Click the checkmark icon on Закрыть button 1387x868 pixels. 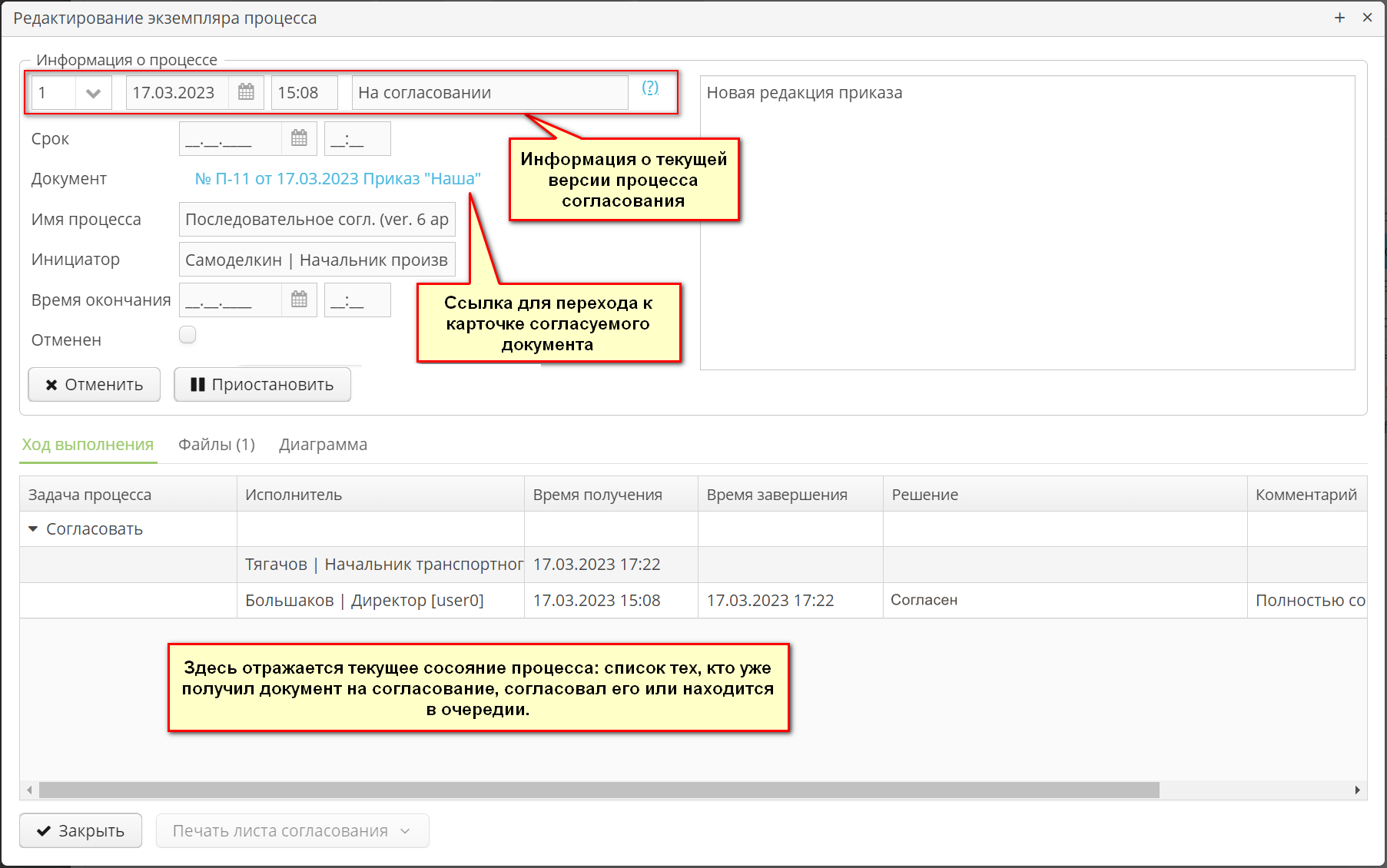pos(44,830)
